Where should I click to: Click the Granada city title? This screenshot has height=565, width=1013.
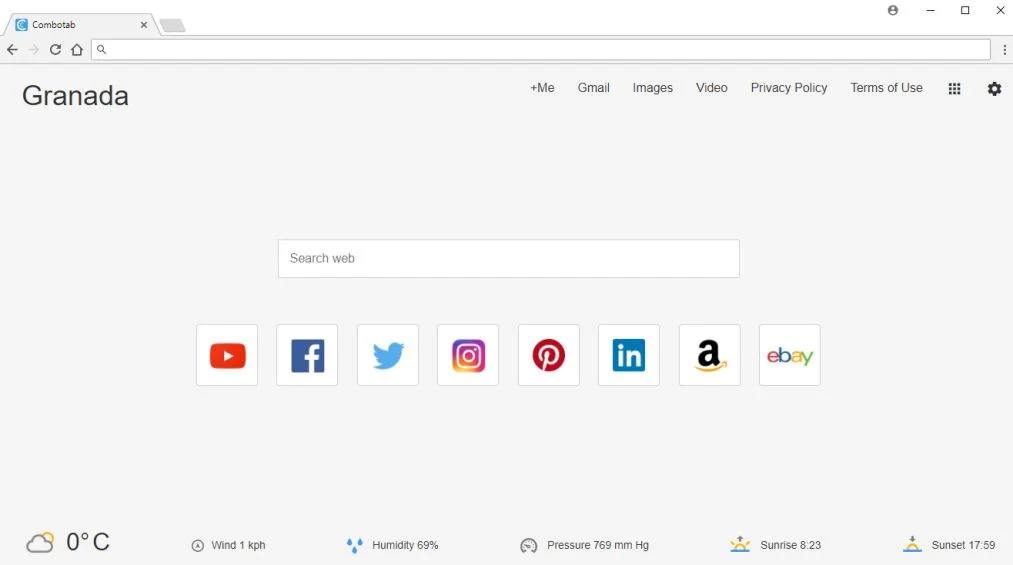(76, 96)
